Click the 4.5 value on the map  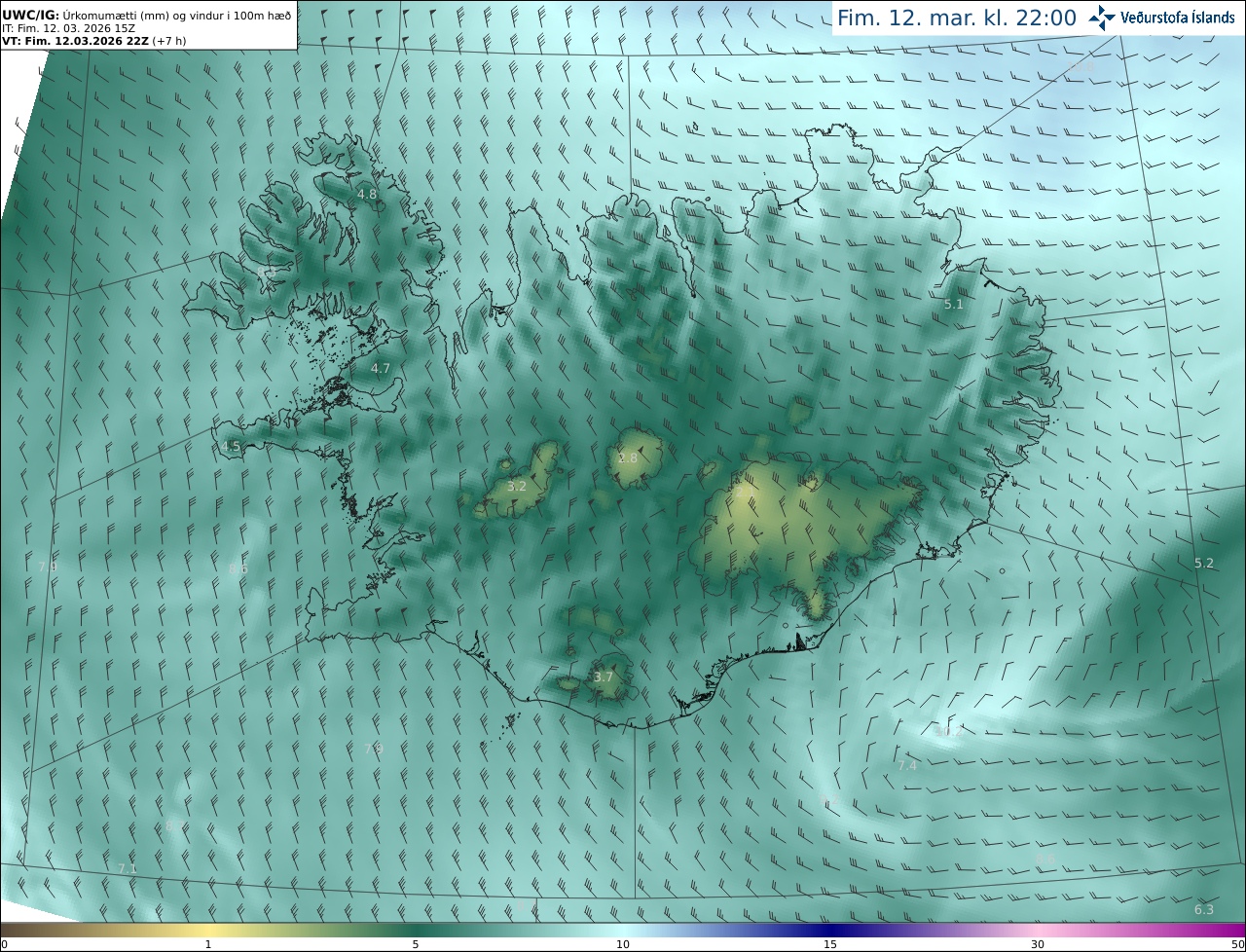point(231,447)
